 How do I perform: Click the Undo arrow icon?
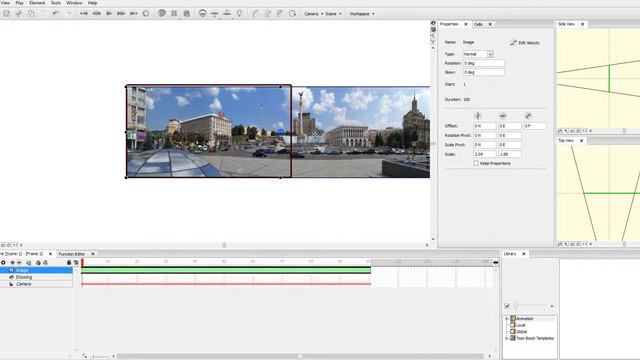pyautogui.click(x=56, y=13)
